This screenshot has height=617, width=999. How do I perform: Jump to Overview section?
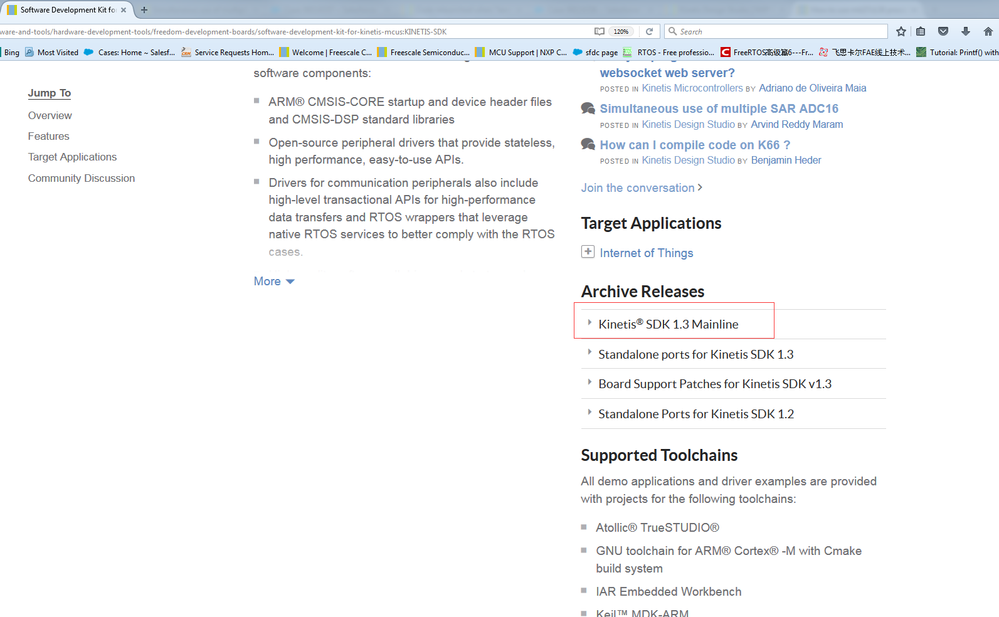tap(50, 115)
